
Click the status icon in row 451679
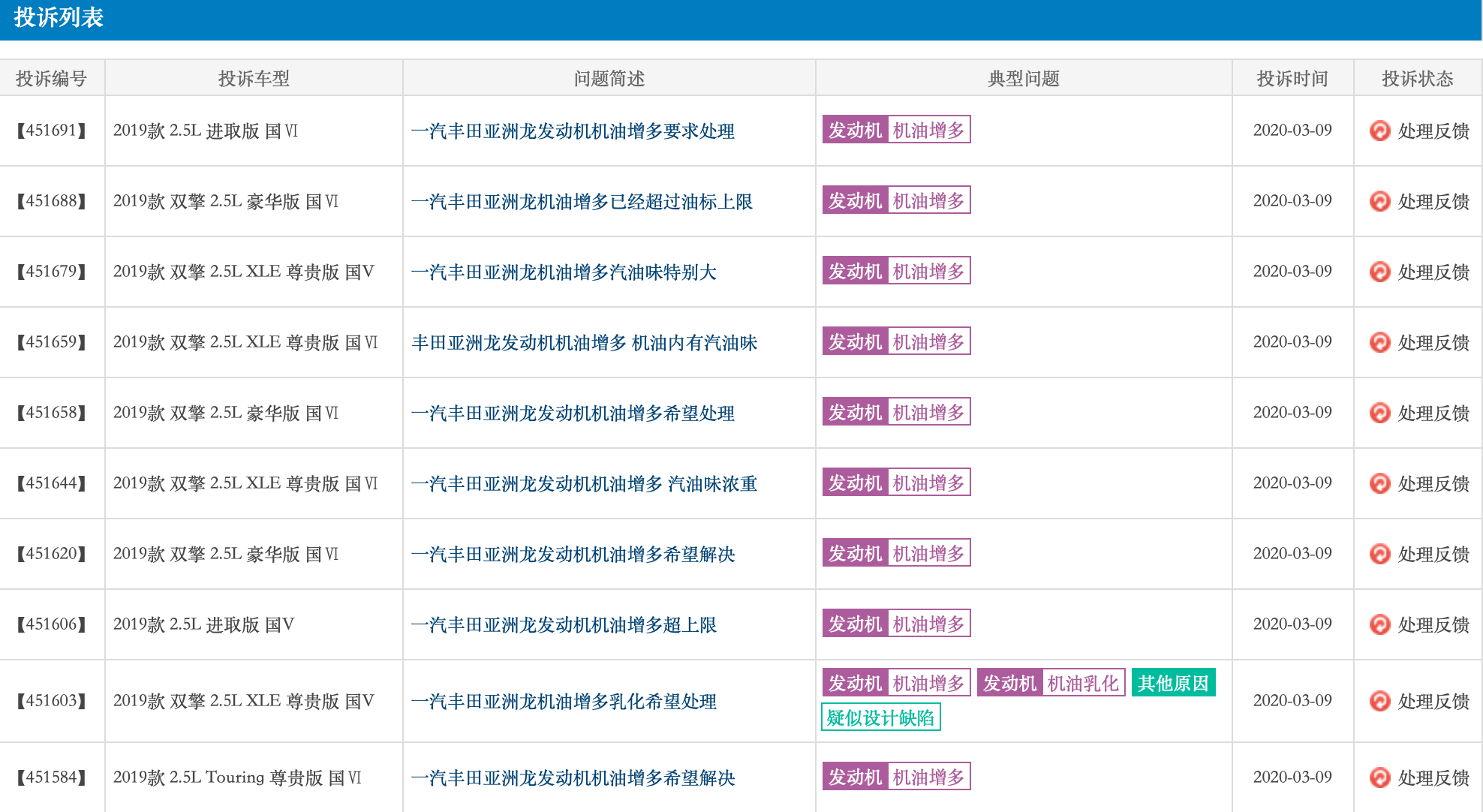pyautogui.click(x=1379, y=272)
